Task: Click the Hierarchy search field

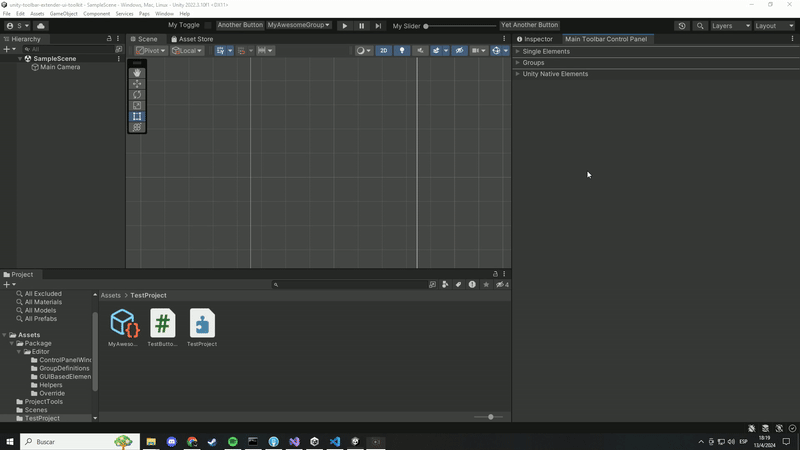Action: [x=68, y=49]
